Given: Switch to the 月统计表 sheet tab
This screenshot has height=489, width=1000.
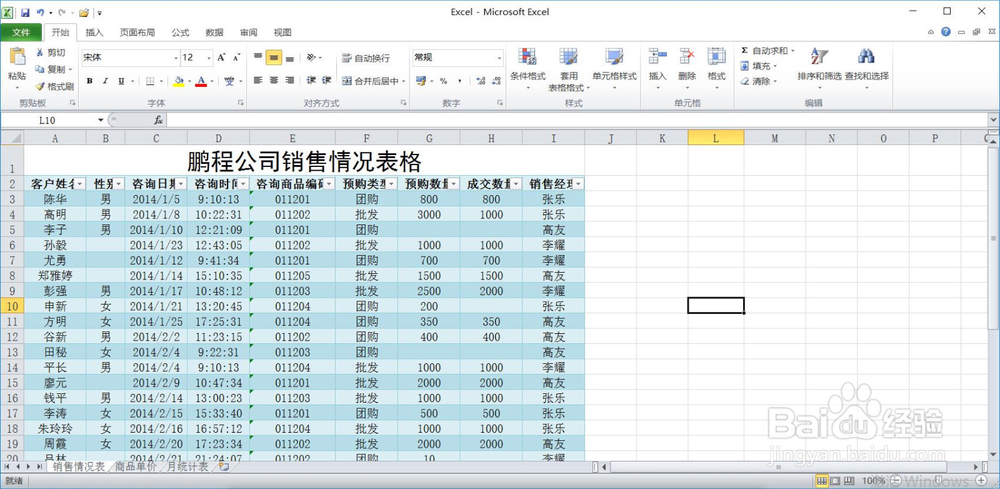Looking at the screenshot, I should click(x=188, y=467).
